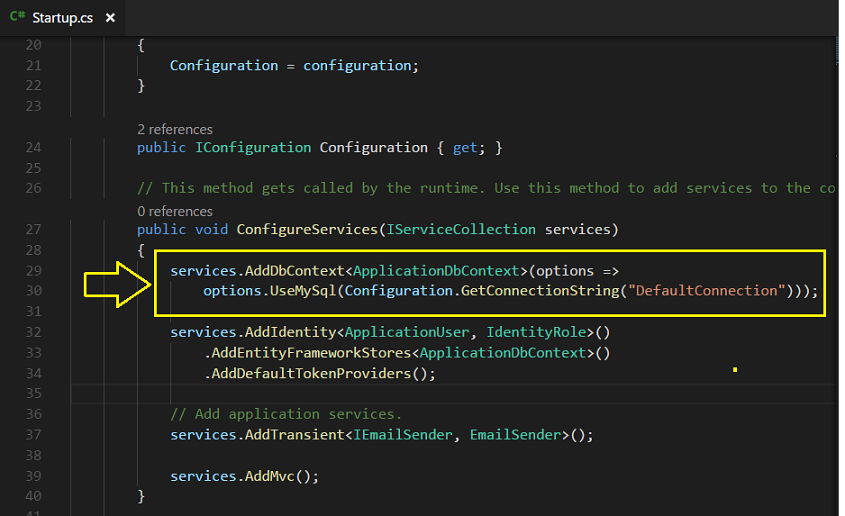
Task: Click the services.AddMvc() statement
Action: pos(244,476)
